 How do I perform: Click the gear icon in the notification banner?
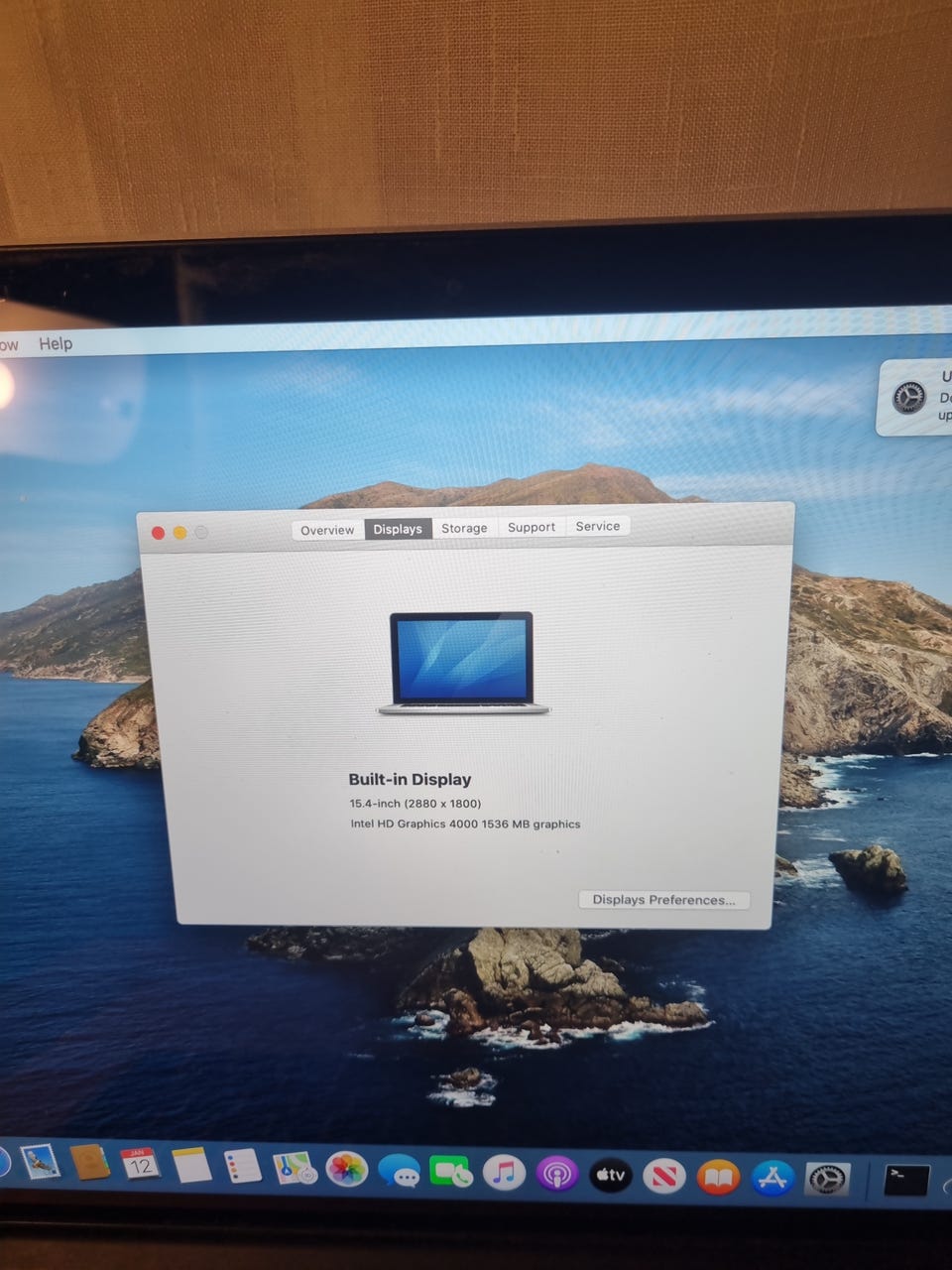pos(908,397)
